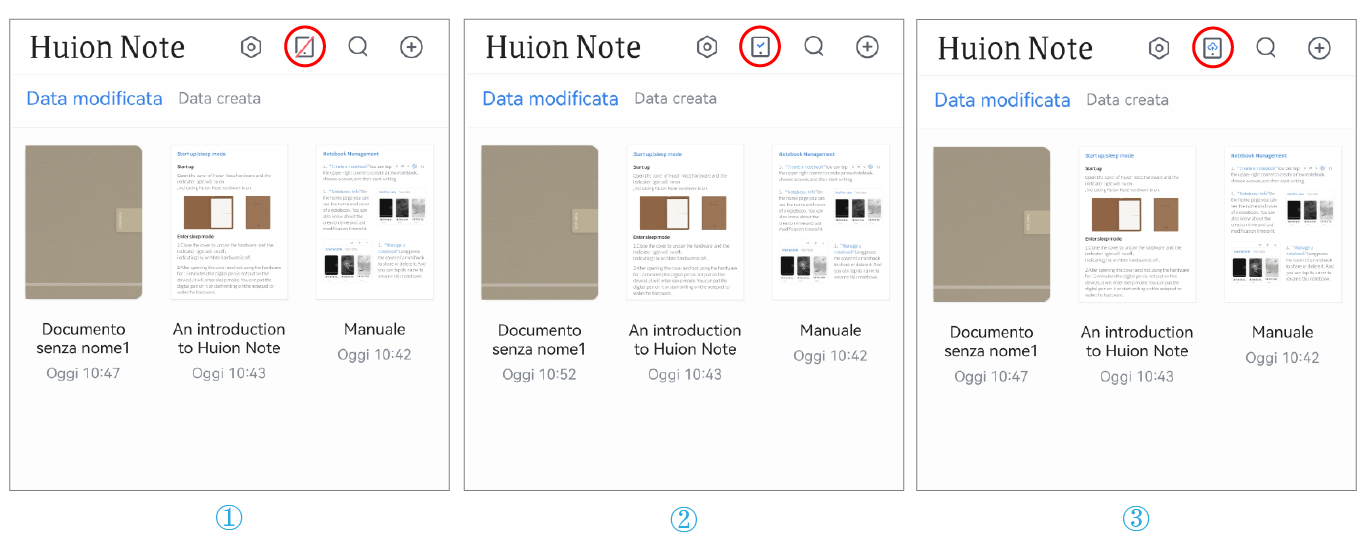Image resolution: width=1366 pixels, height=548 pixels.
Task: Open the Manuale thumbnail in panel ①
Action: point(374,222)
